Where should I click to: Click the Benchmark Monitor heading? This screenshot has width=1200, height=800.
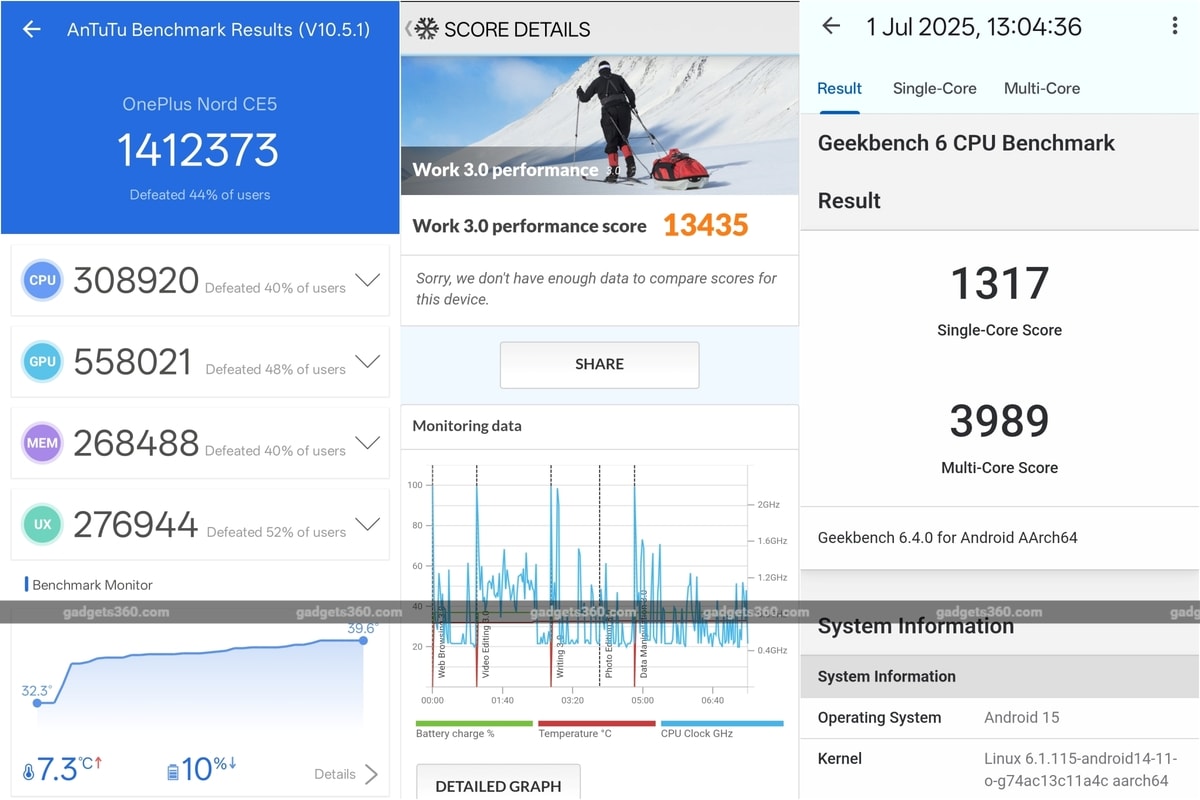(92, 585)
